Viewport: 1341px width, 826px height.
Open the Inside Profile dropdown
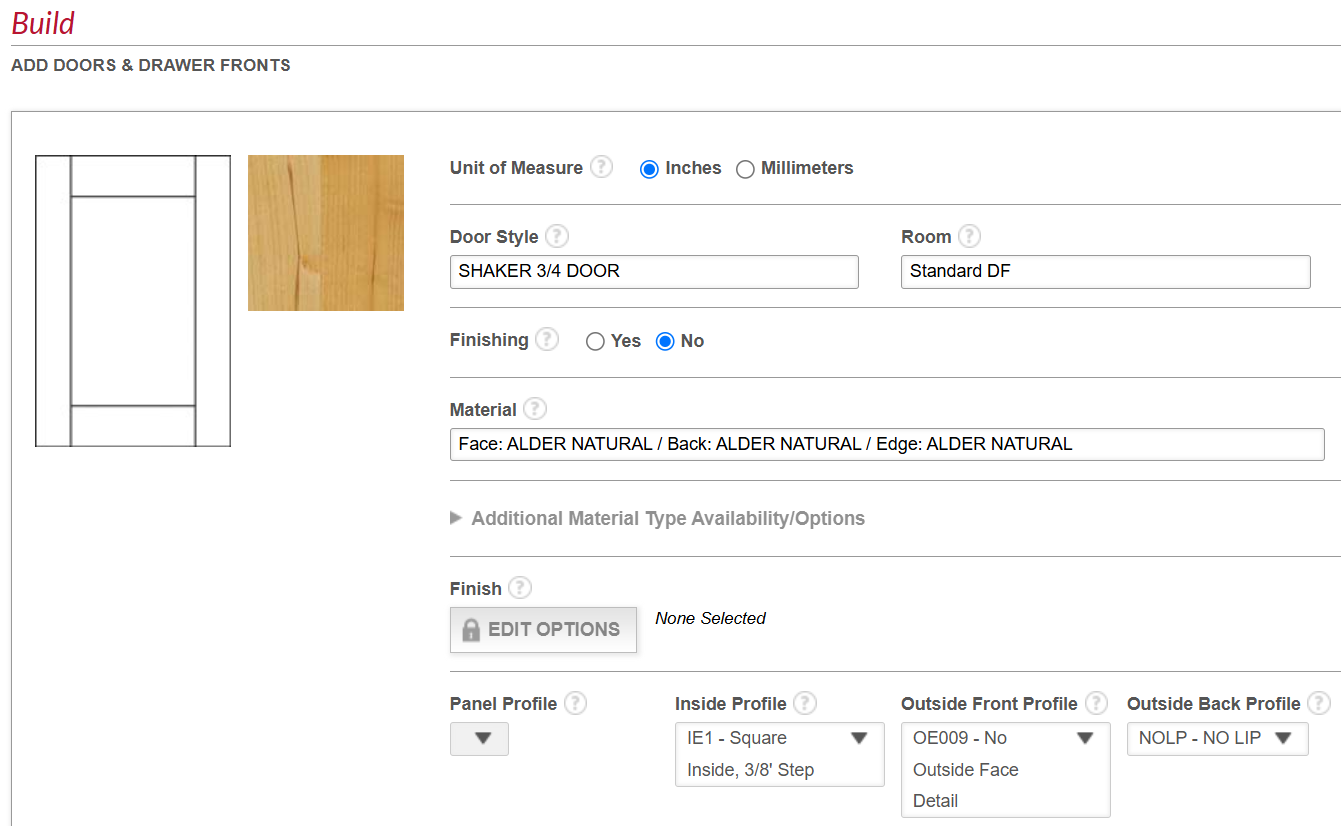click(x=780, y=754)
